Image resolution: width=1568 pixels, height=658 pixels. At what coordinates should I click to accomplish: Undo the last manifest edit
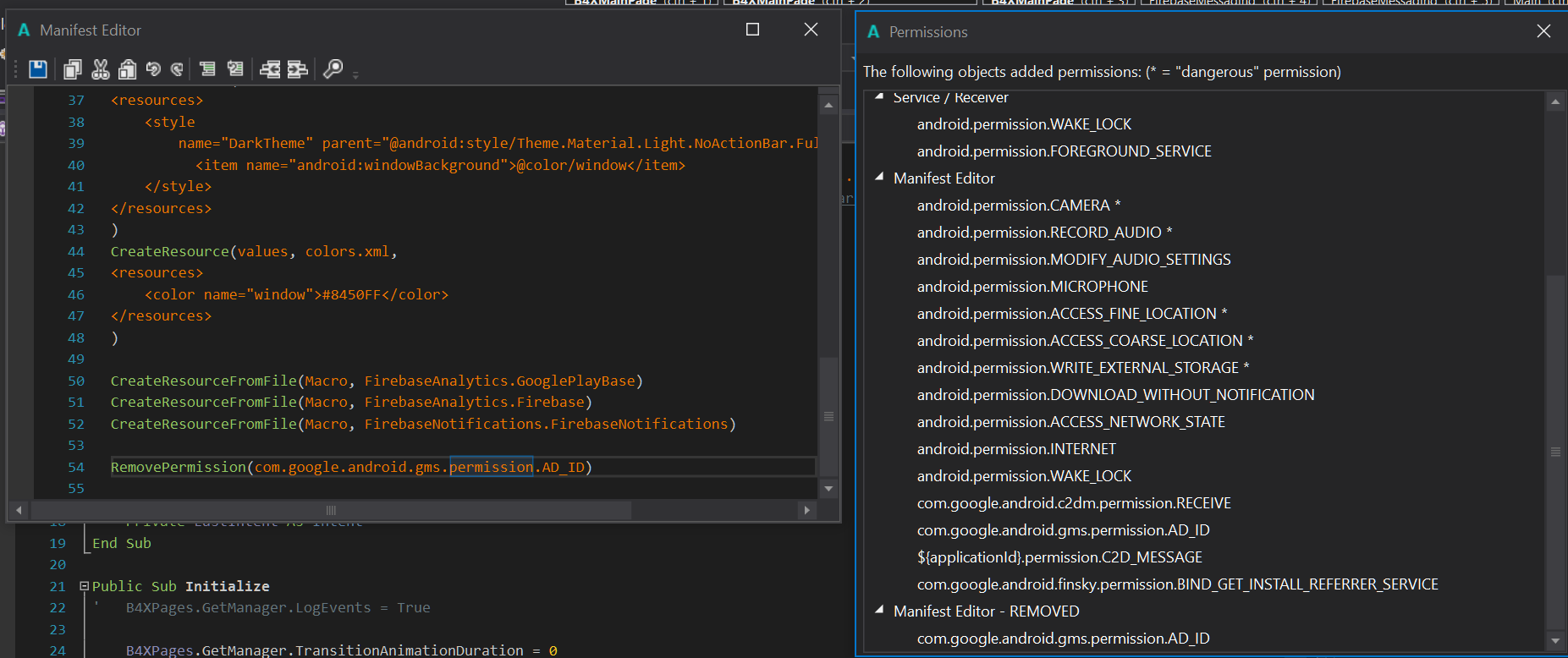(153, 69)
